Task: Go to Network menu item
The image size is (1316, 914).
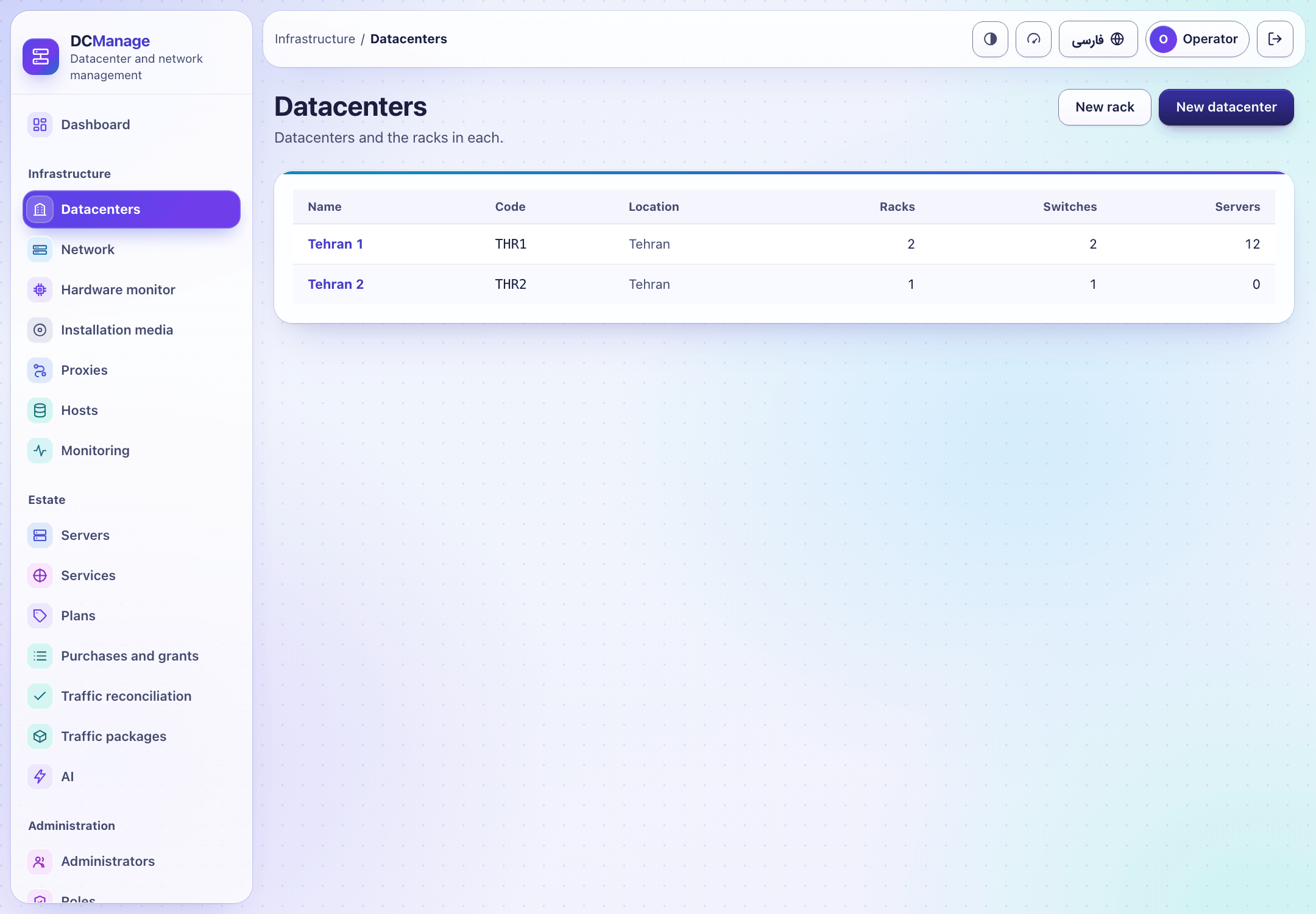Action: pos(132,250)
